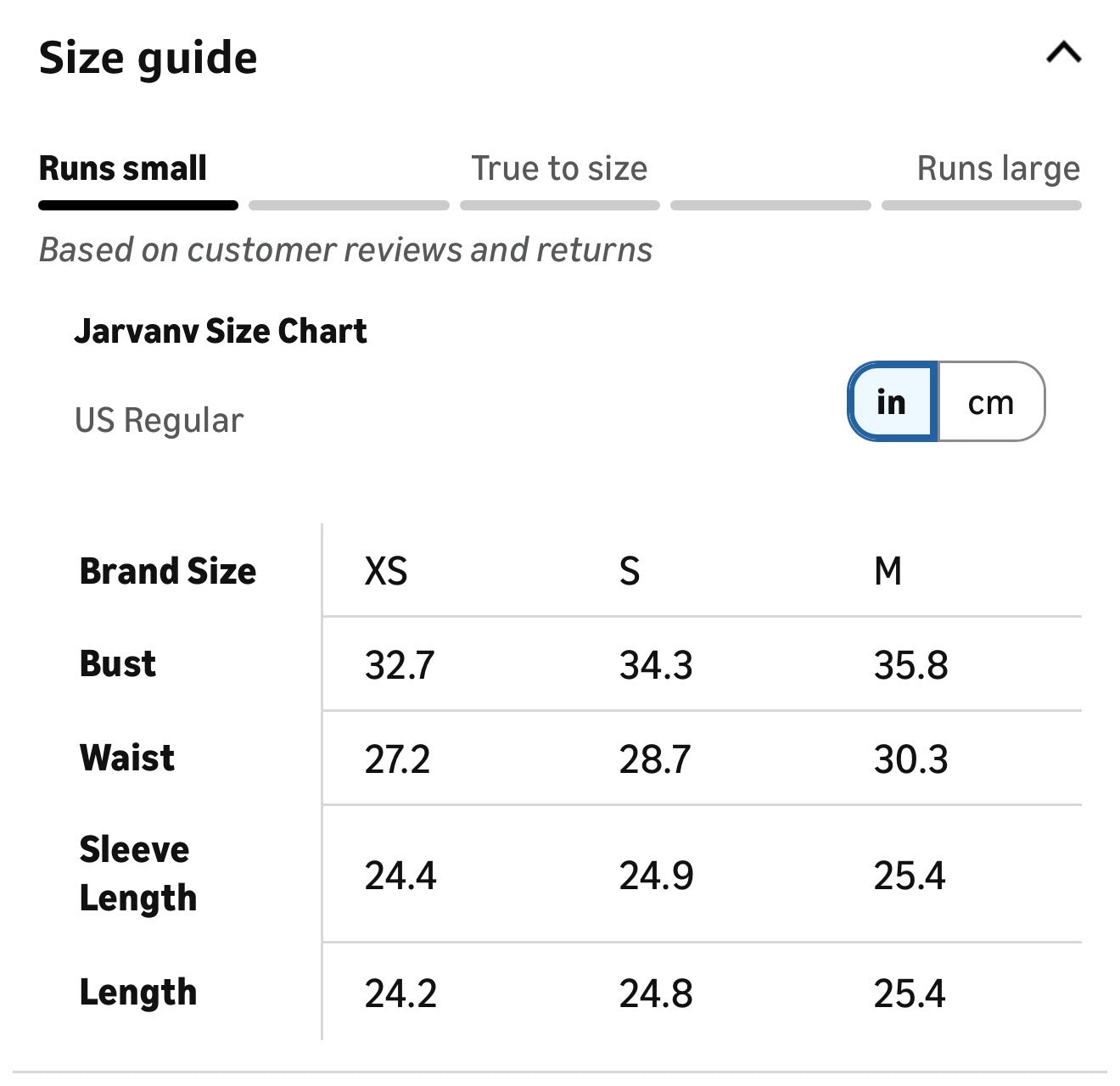Image resolution: width=1120 pixels, height=1086 pixels.
Task: Click the True to size label
Action: coord(559,168)
